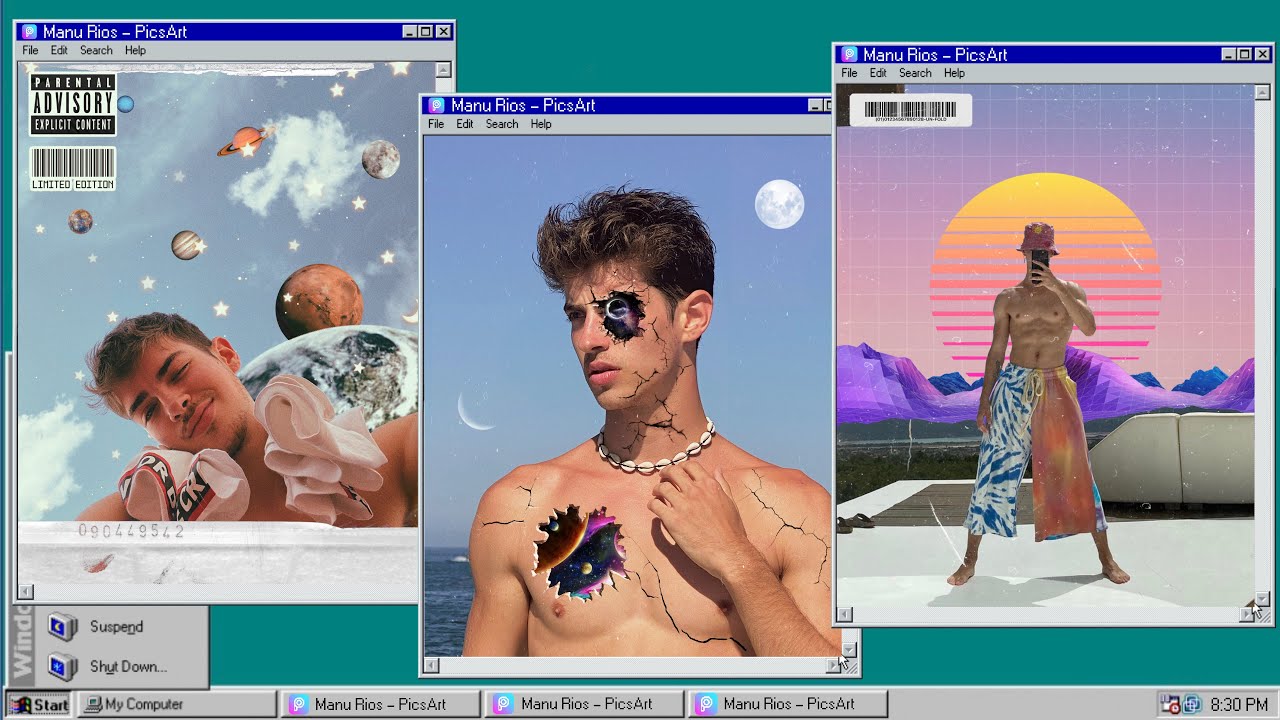Minimize the cracked-face window
1280x720 pixels.
(816, 105)
